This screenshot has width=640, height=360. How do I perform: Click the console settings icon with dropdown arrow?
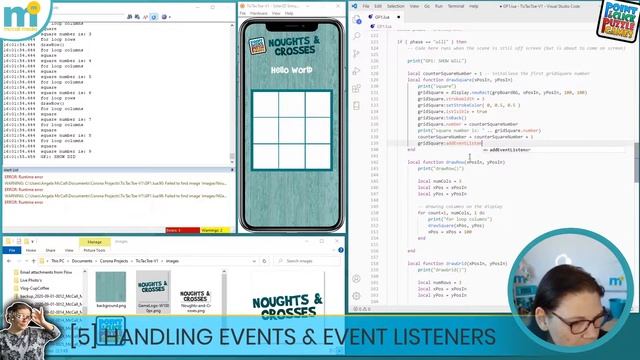coord(165,17)
